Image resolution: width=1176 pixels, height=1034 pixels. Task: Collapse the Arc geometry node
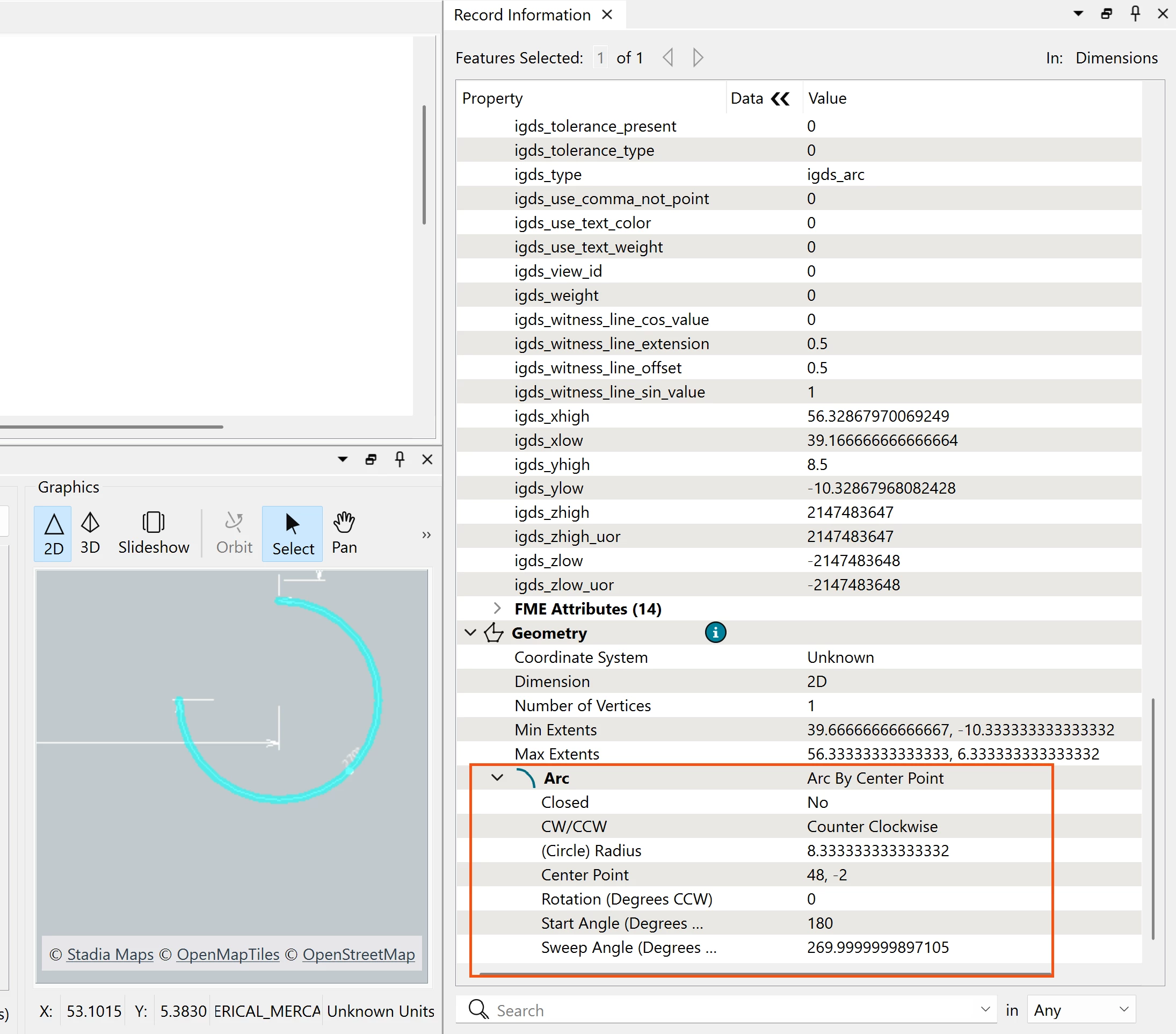pos(497,777)
